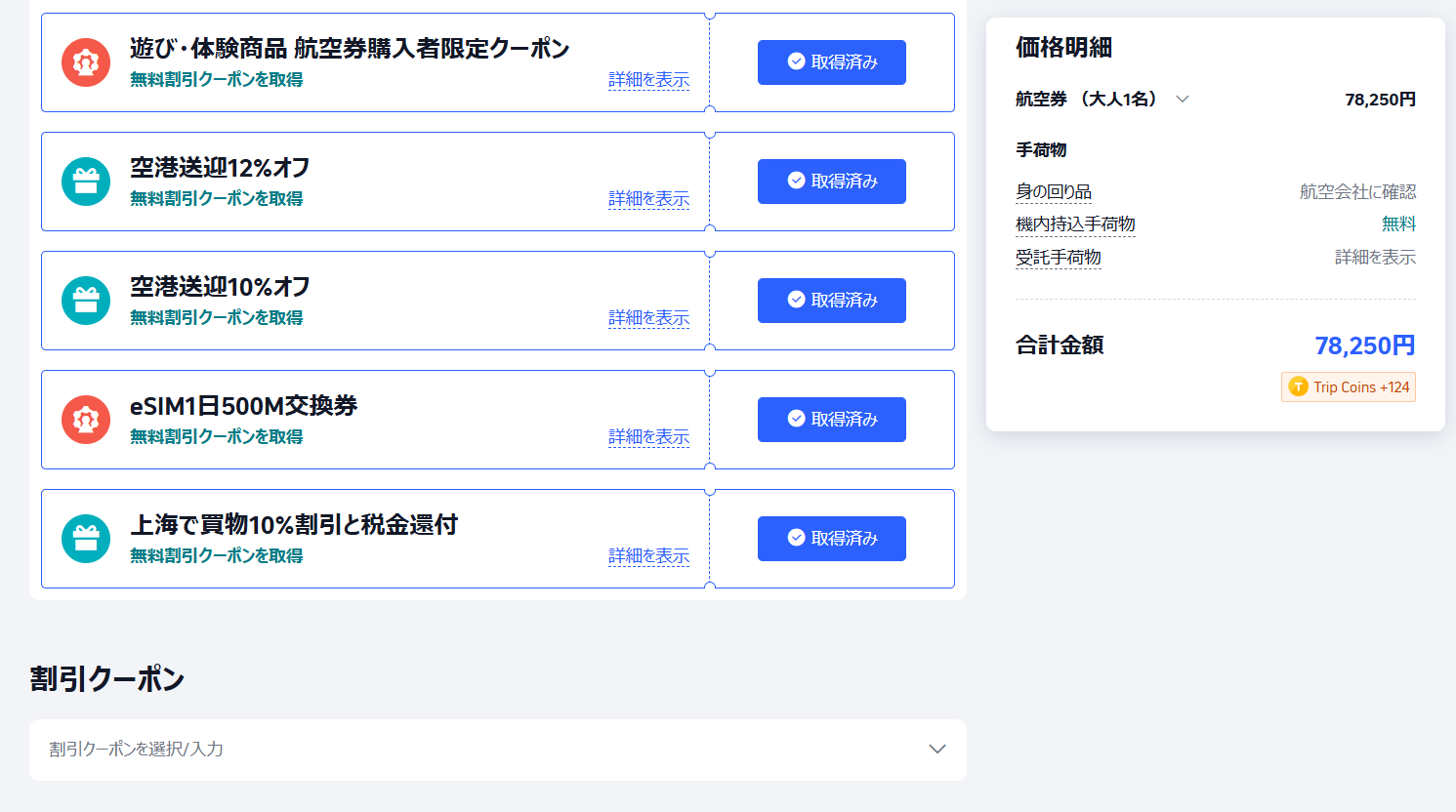Click the Trip Coins +124 badge
Image resolution: width=1456 pixels, height=812 pixels.
[1348, 386]
